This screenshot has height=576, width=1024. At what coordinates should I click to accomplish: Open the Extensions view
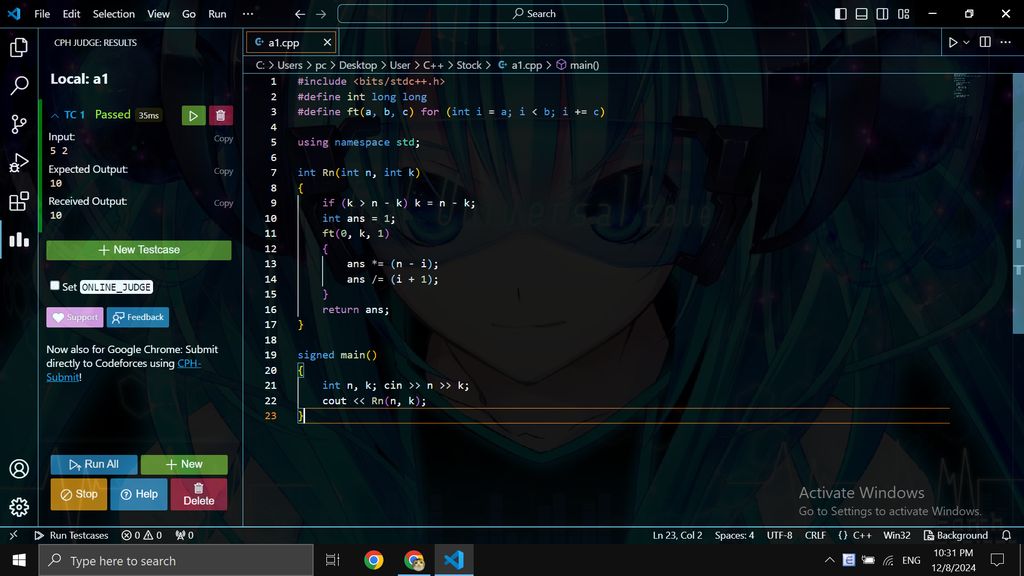point(19,201)
